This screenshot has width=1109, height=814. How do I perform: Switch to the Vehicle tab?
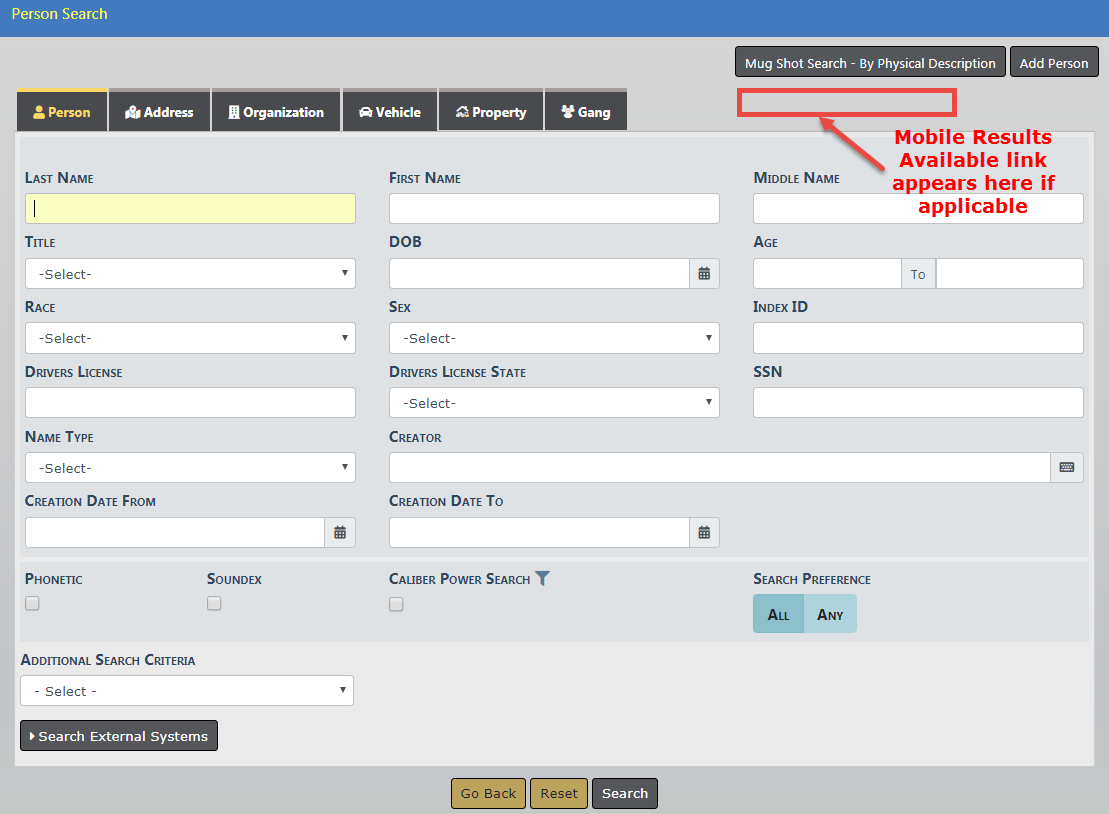click(x=390, y=112)
